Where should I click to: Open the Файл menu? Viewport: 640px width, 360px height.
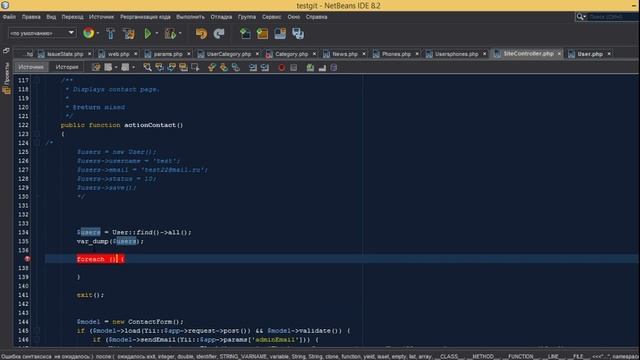[9, 17]
